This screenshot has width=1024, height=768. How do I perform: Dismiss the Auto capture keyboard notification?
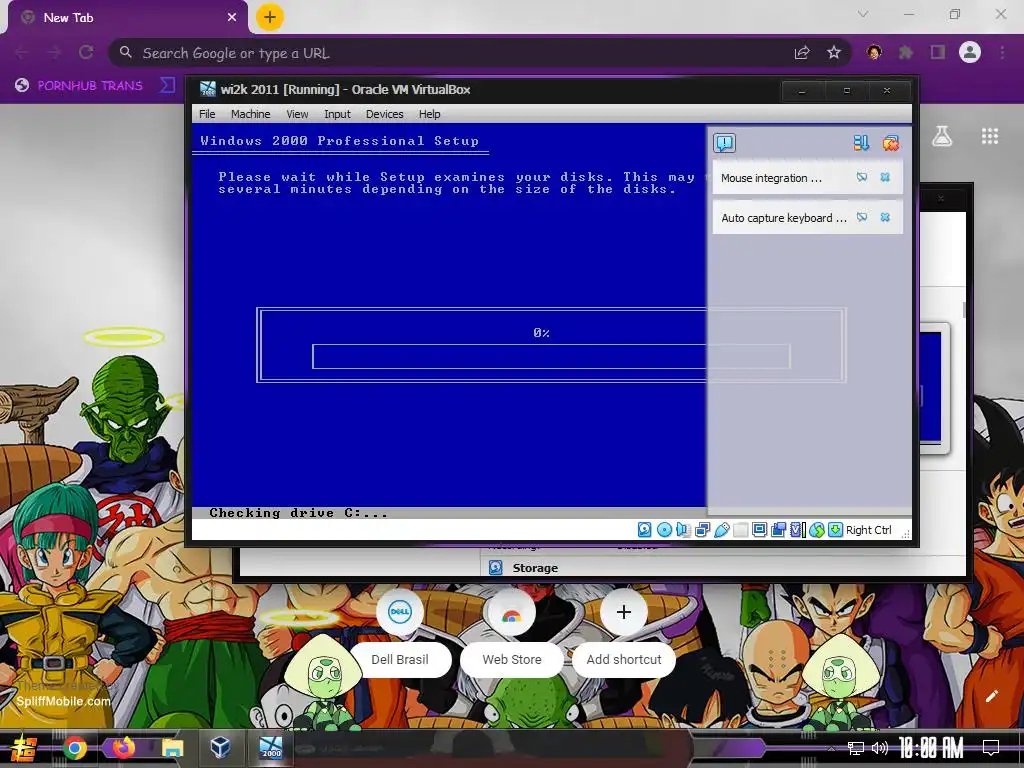[885, 217]
